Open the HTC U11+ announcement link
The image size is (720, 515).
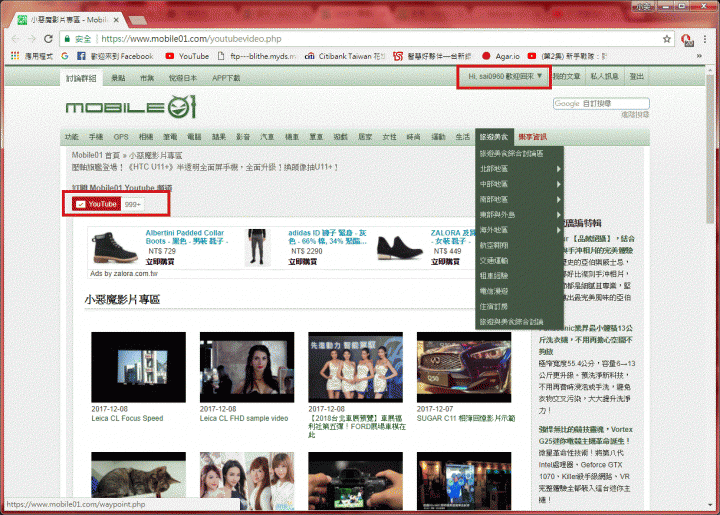pyautogui.click(x=204, y=167)
